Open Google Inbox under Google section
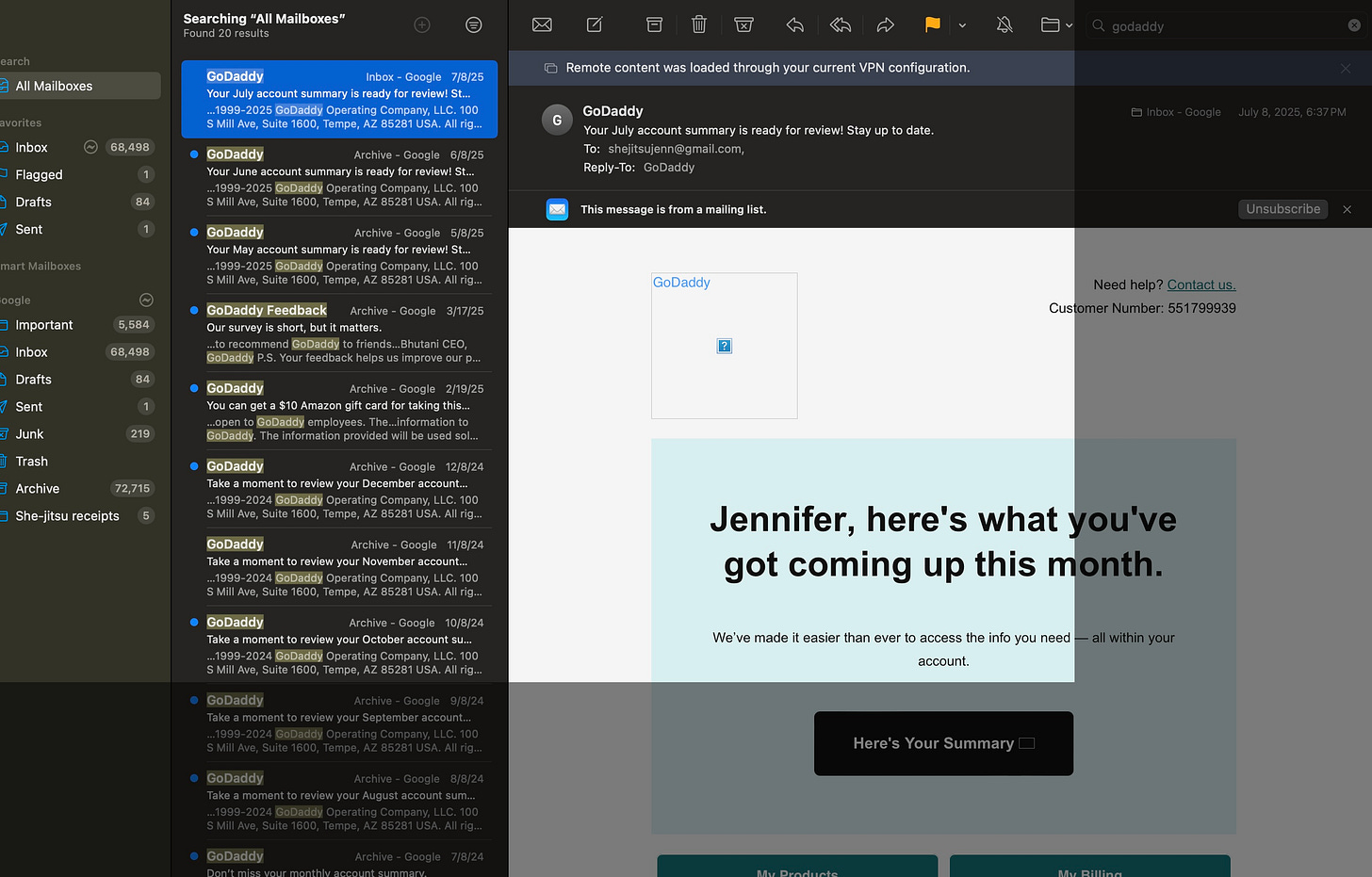Screen dimensions: 1372x877 point(80,352)
